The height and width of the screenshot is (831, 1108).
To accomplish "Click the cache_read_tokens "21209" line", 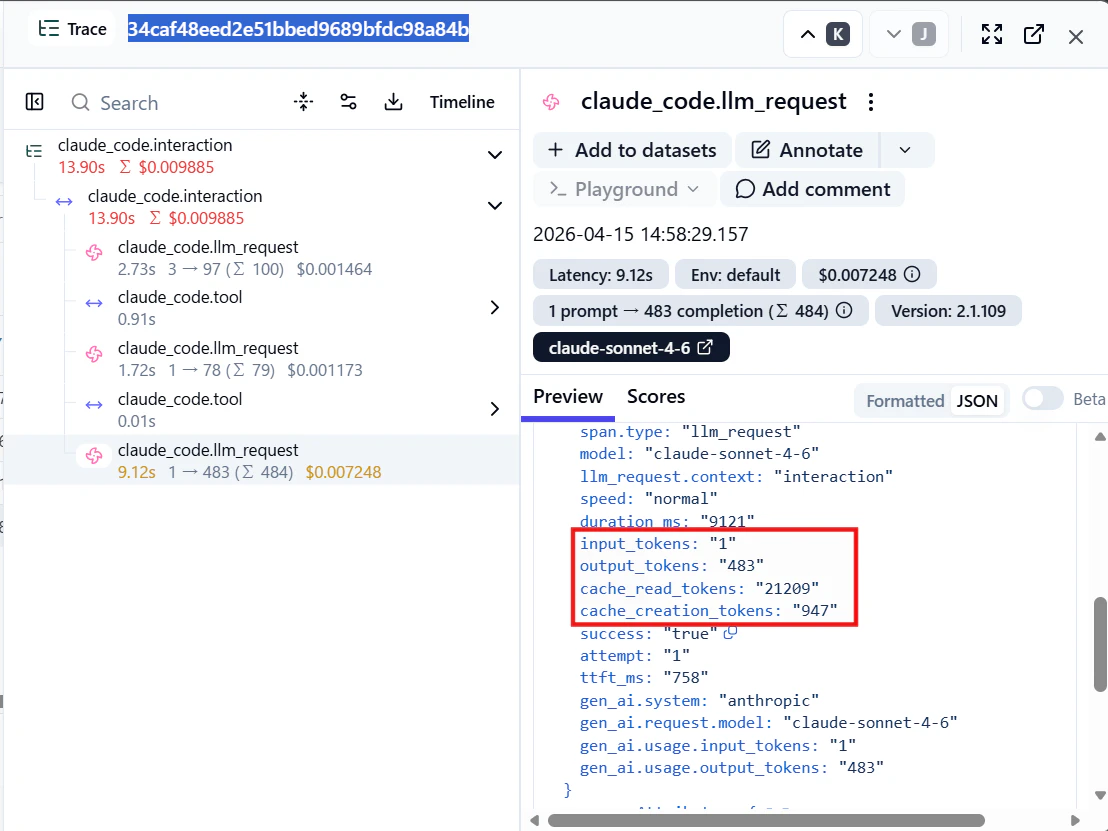I will point(699,588).
